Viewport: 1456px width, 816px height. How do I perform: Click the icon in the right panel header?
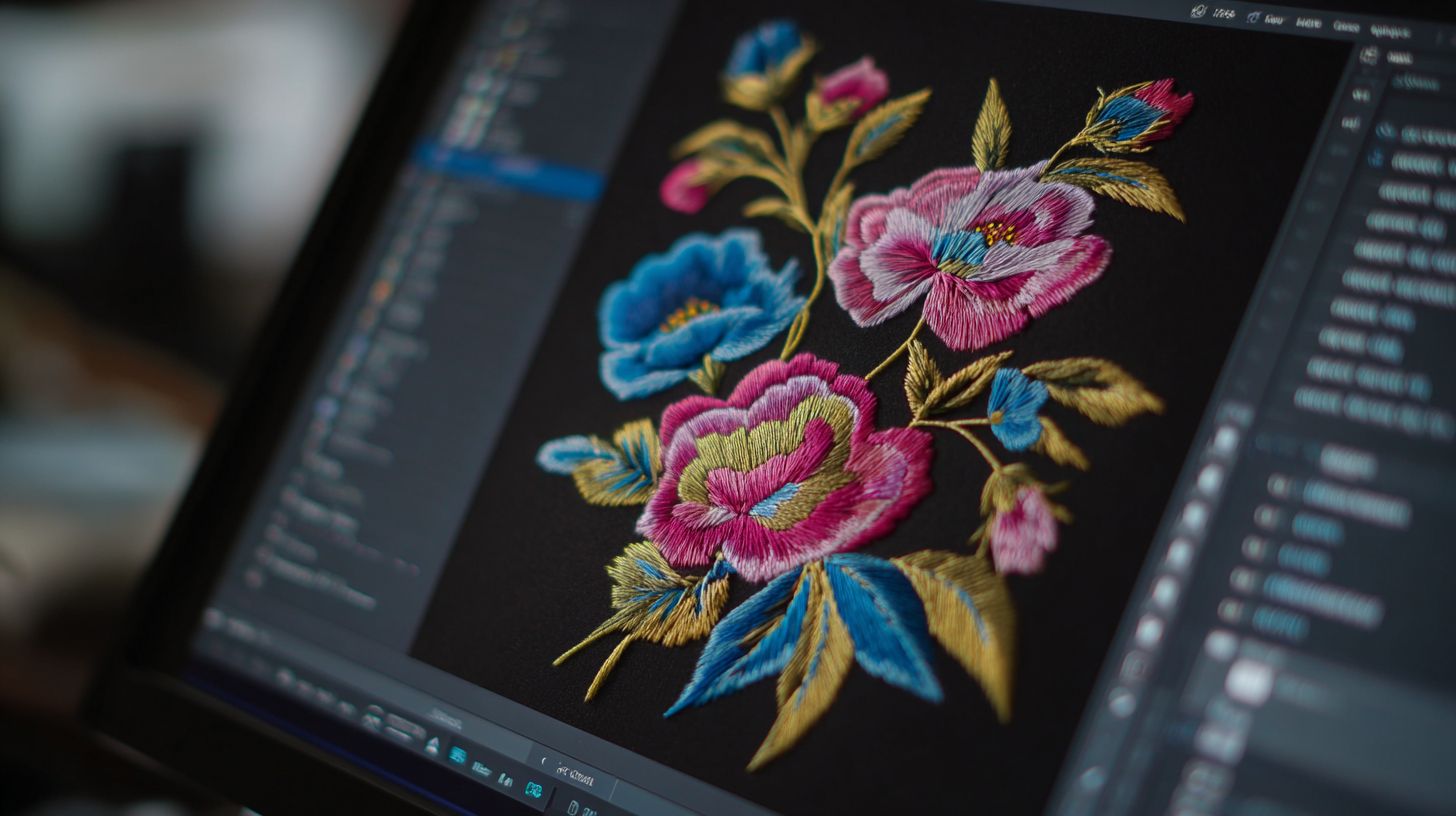[1368, 56]
